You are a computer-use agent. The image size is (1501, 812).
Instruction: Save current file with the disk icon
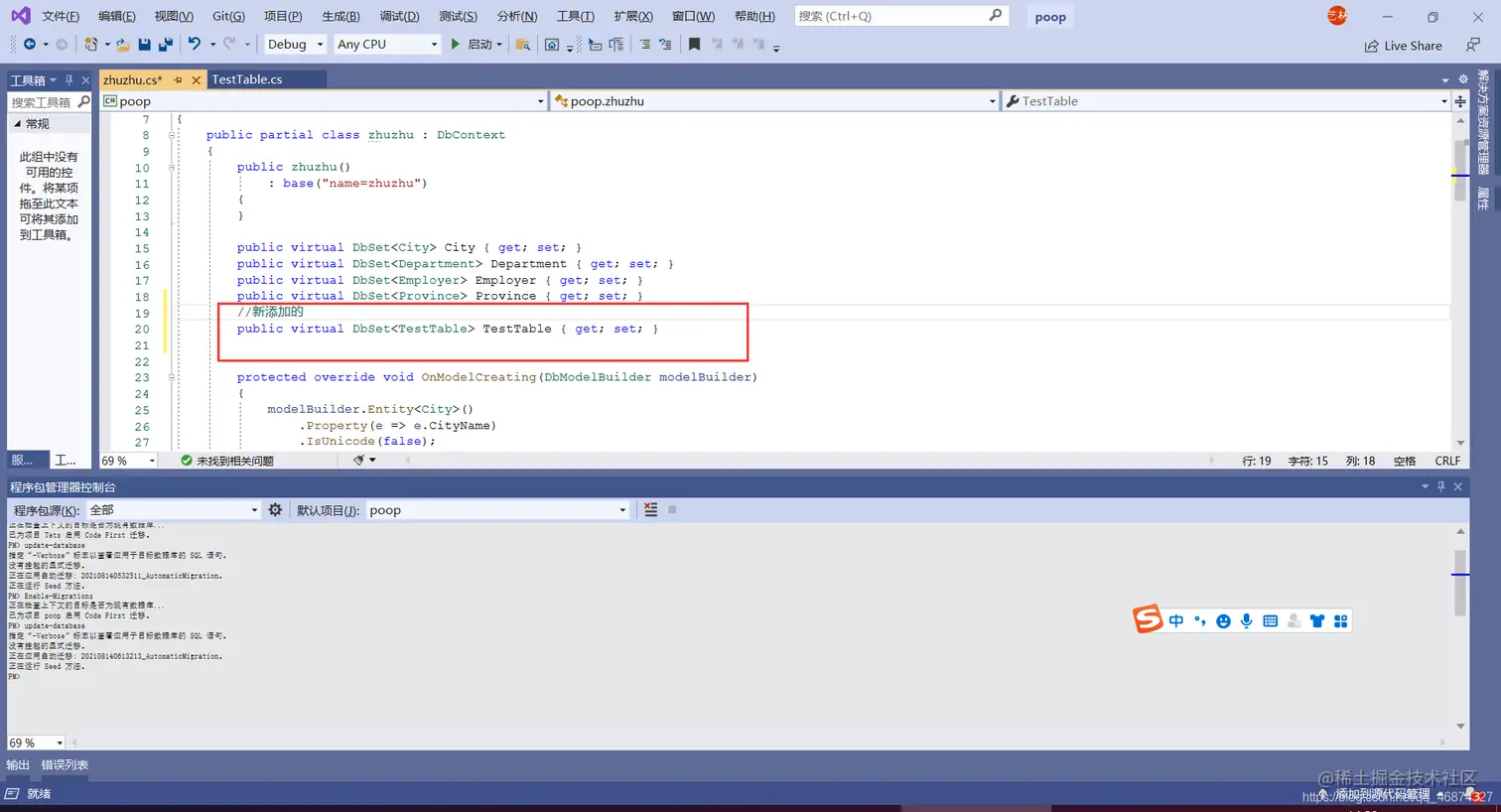coord(145,44)
